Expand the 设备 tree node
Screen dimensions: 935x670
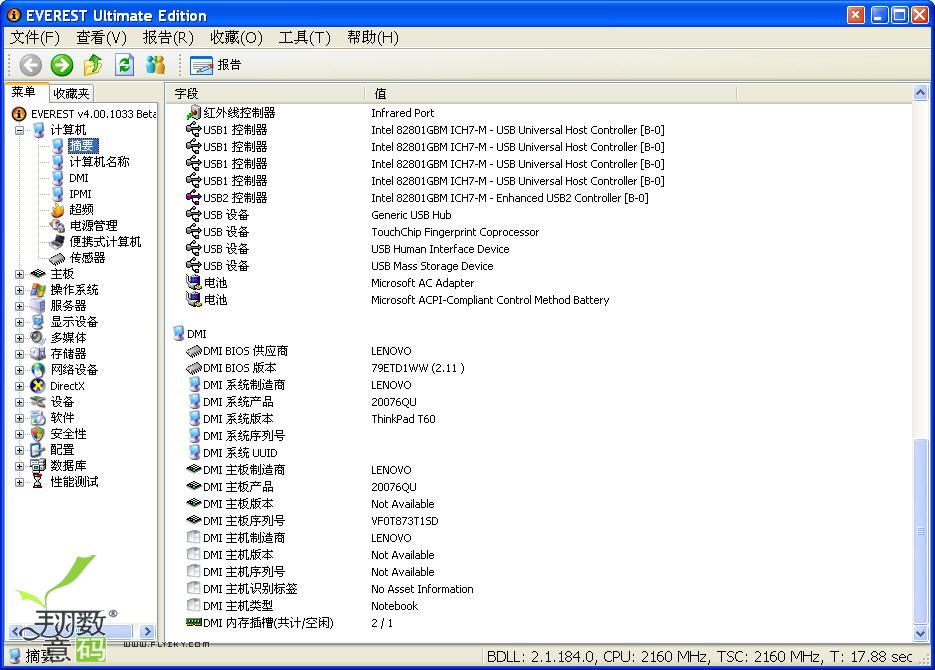coord(20,402)
